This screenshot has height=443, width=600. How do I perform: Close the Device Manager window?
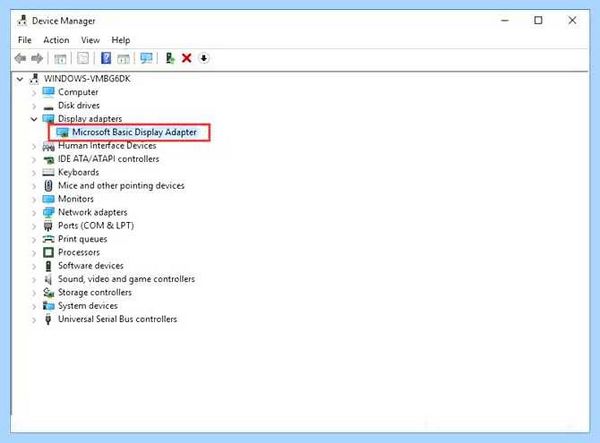[x=572, y=20]
